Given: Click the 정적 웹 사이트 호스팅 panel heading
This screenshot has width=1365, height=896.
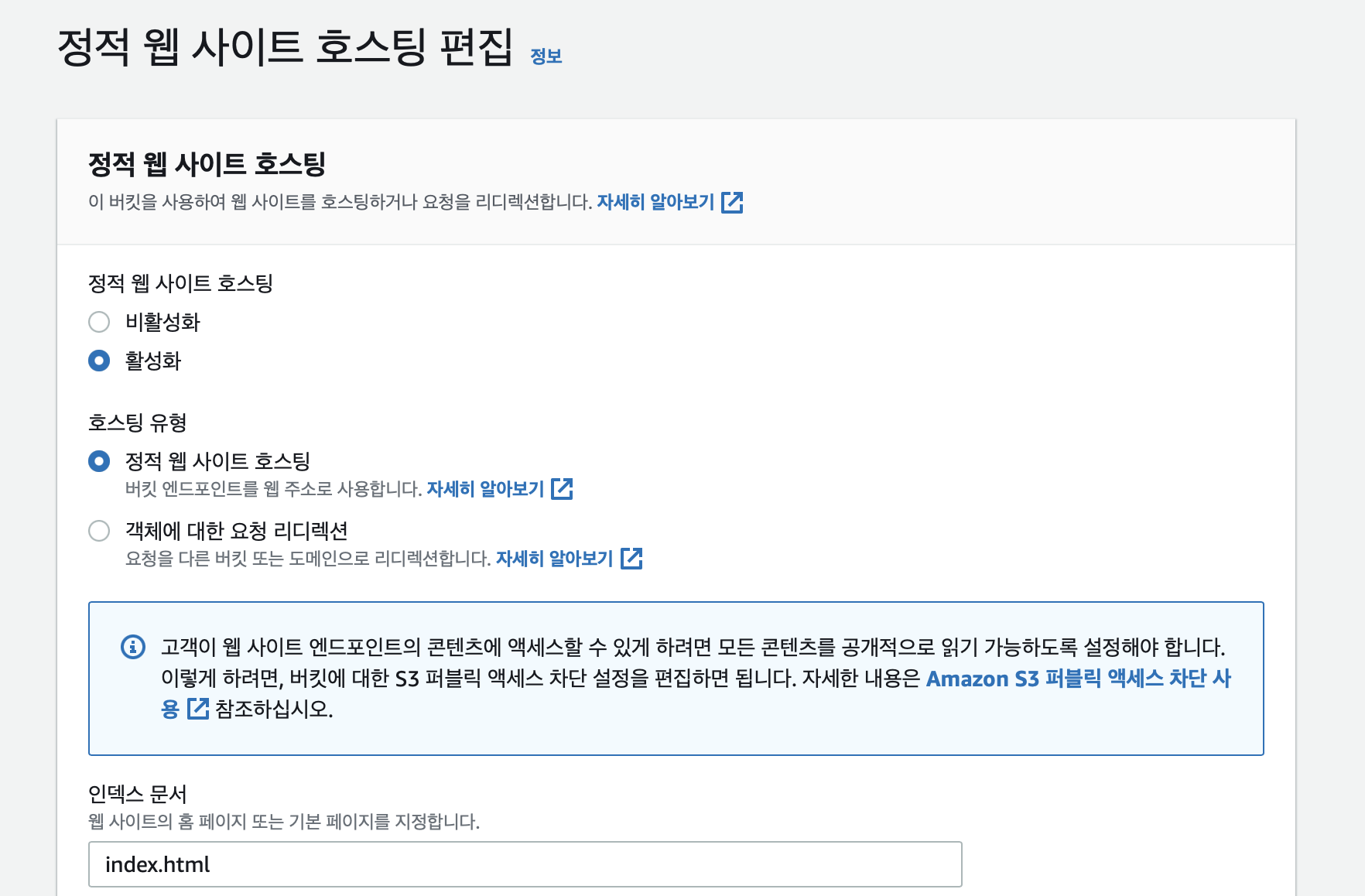Looking at the screenshot, I should (207, 164).
